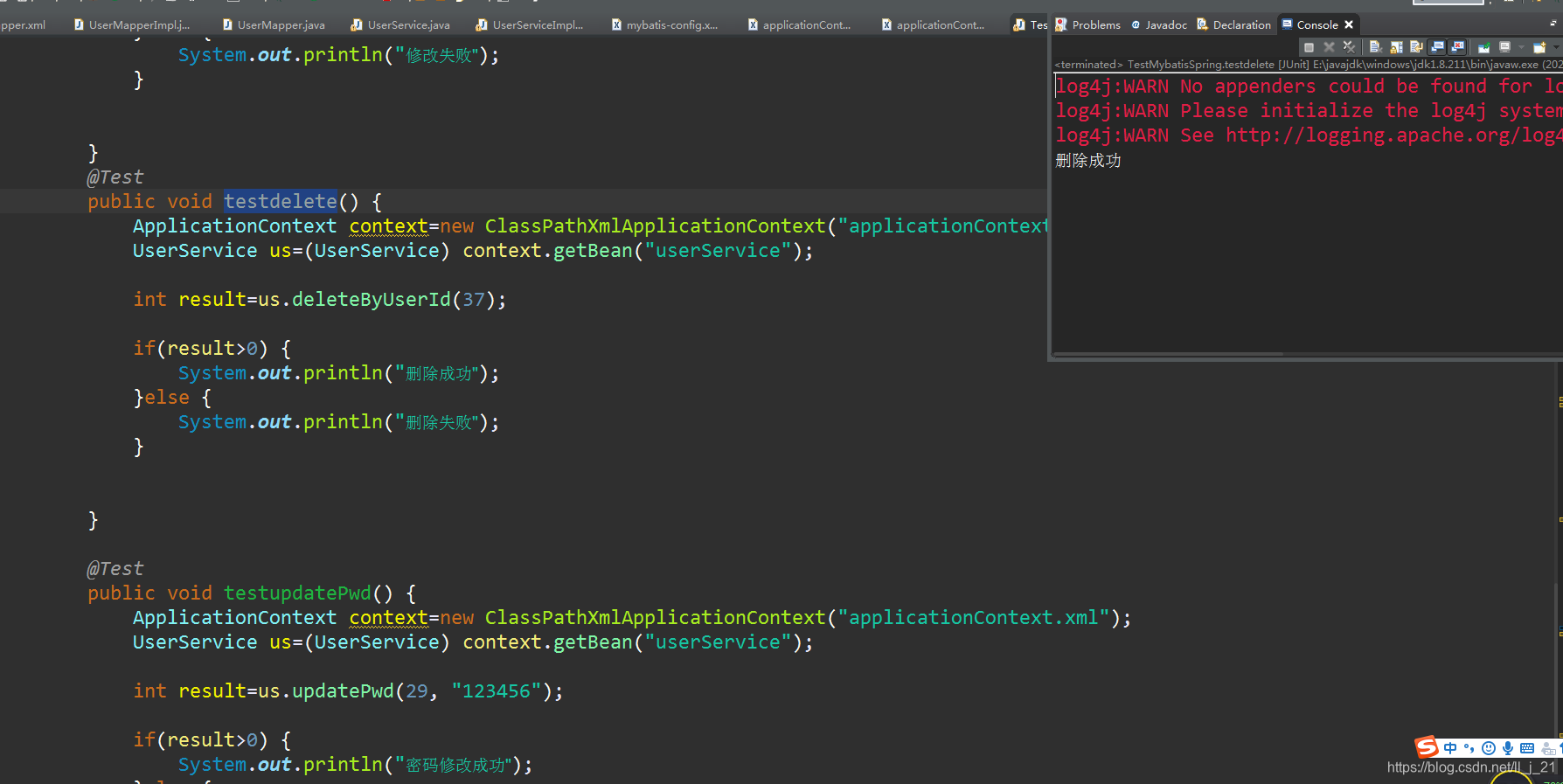Click highlighted testdelete method name
Screen dimensions: 1563x784
tap(281, 201)
